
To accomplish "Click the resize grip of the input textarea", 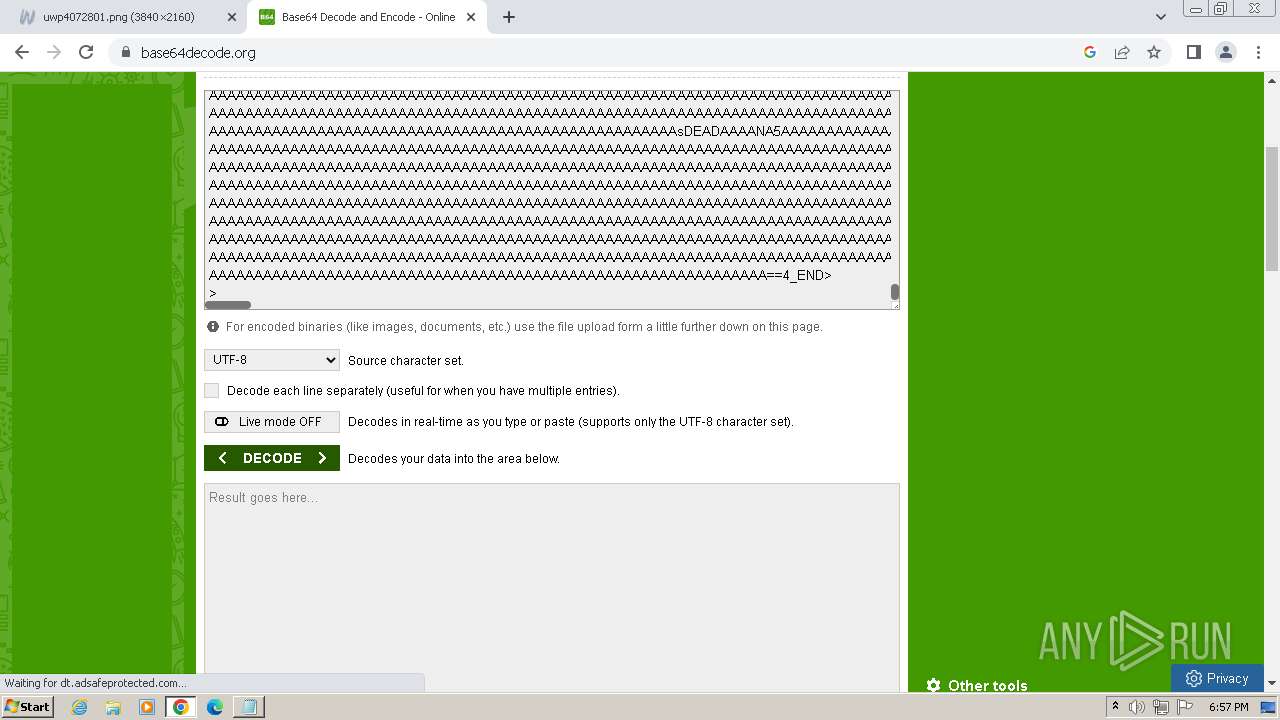I will (895, 305).
